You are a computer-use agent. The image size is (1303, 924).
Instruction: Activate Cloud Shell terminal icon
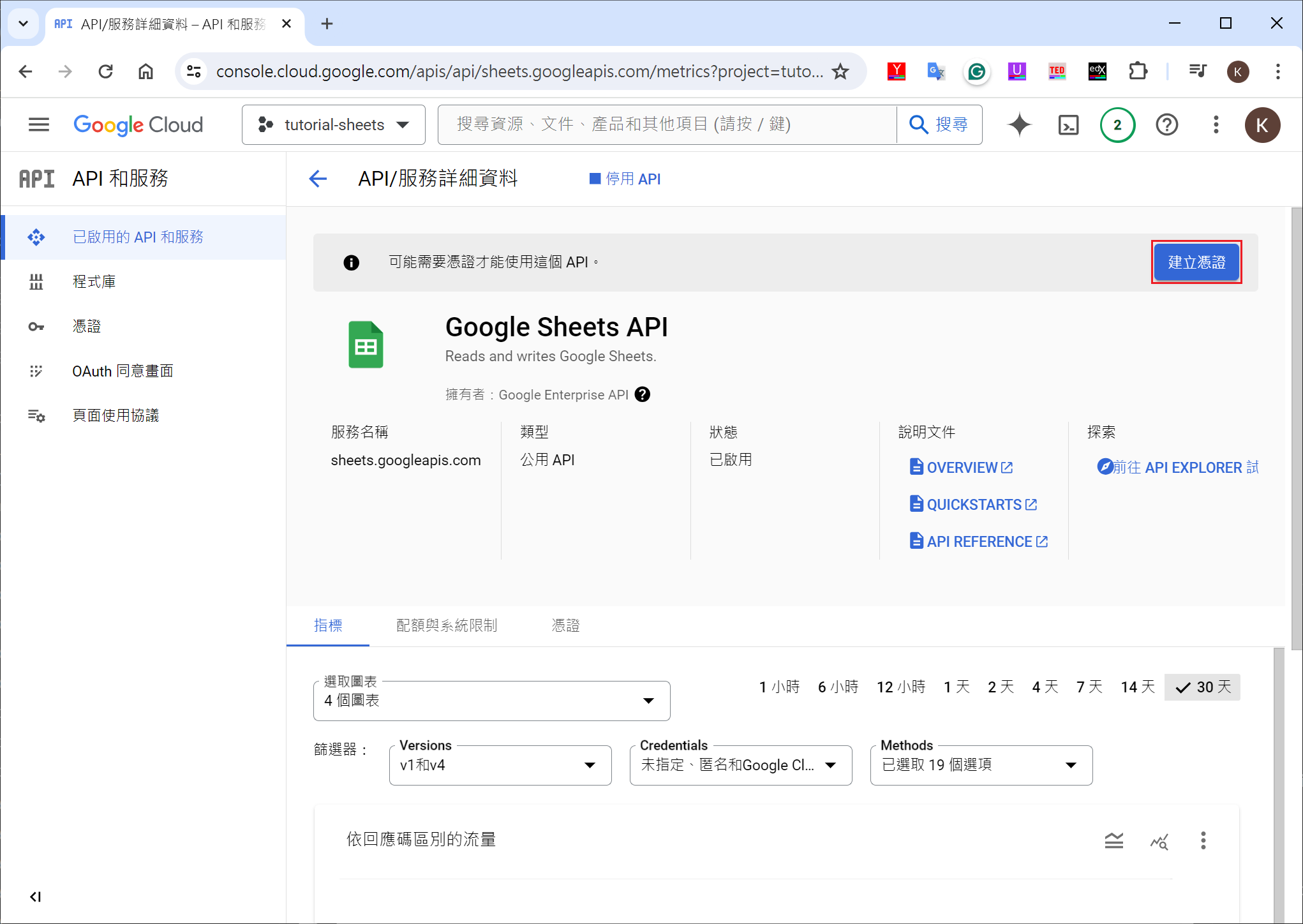point(1068,124)
